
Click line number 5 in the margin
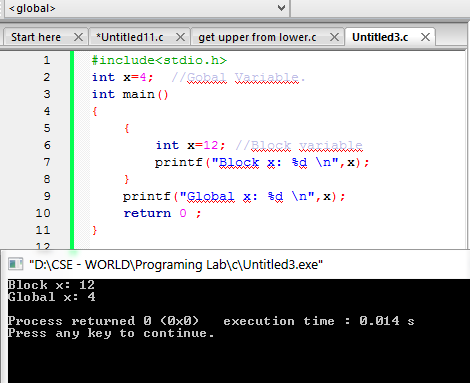47,128
